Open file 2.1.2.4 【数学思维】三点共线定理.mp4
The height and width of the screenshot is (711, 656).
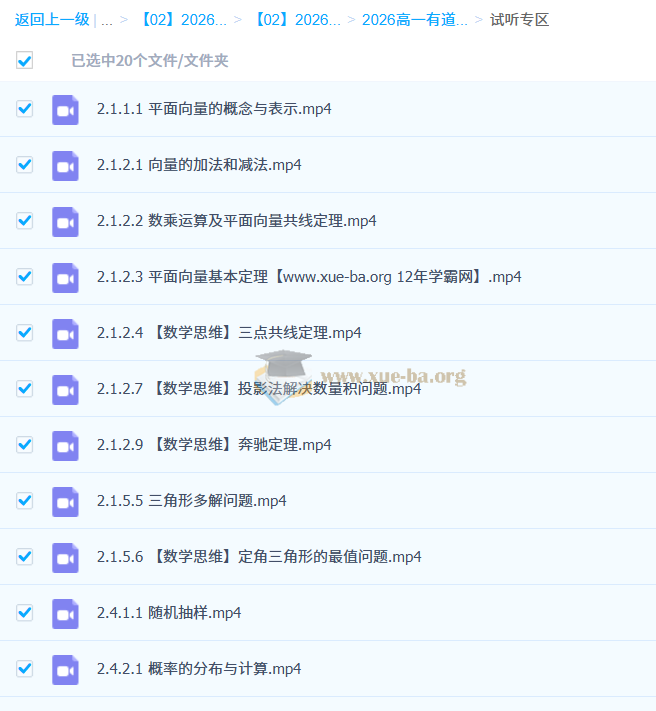(x=229, y=333)
